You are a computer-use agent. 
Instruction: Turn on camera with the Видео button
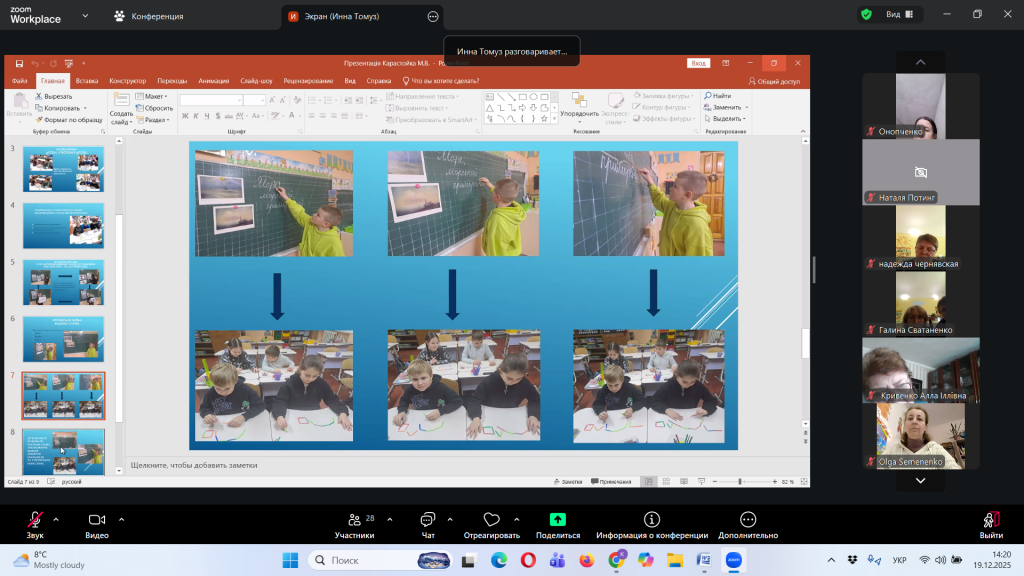tap(97, 520)
